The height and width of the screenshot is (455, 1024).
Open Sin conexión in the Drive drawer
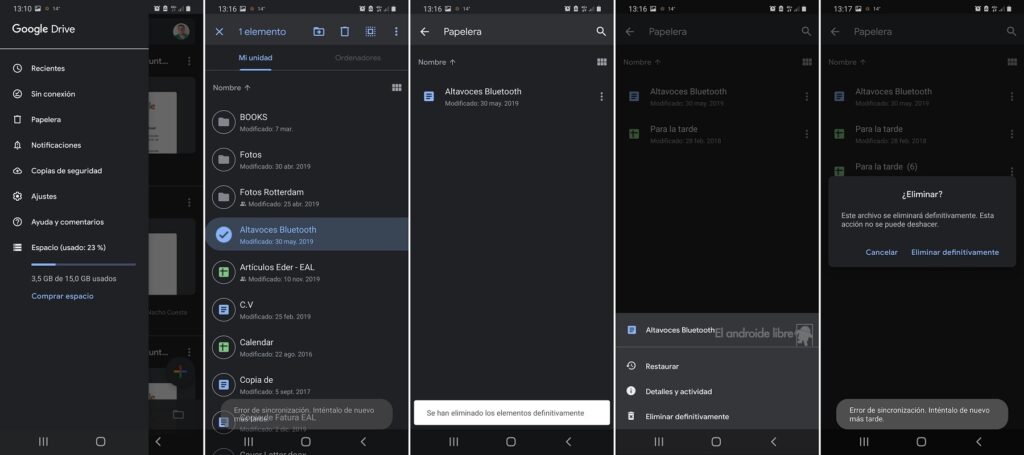point(53,94)
